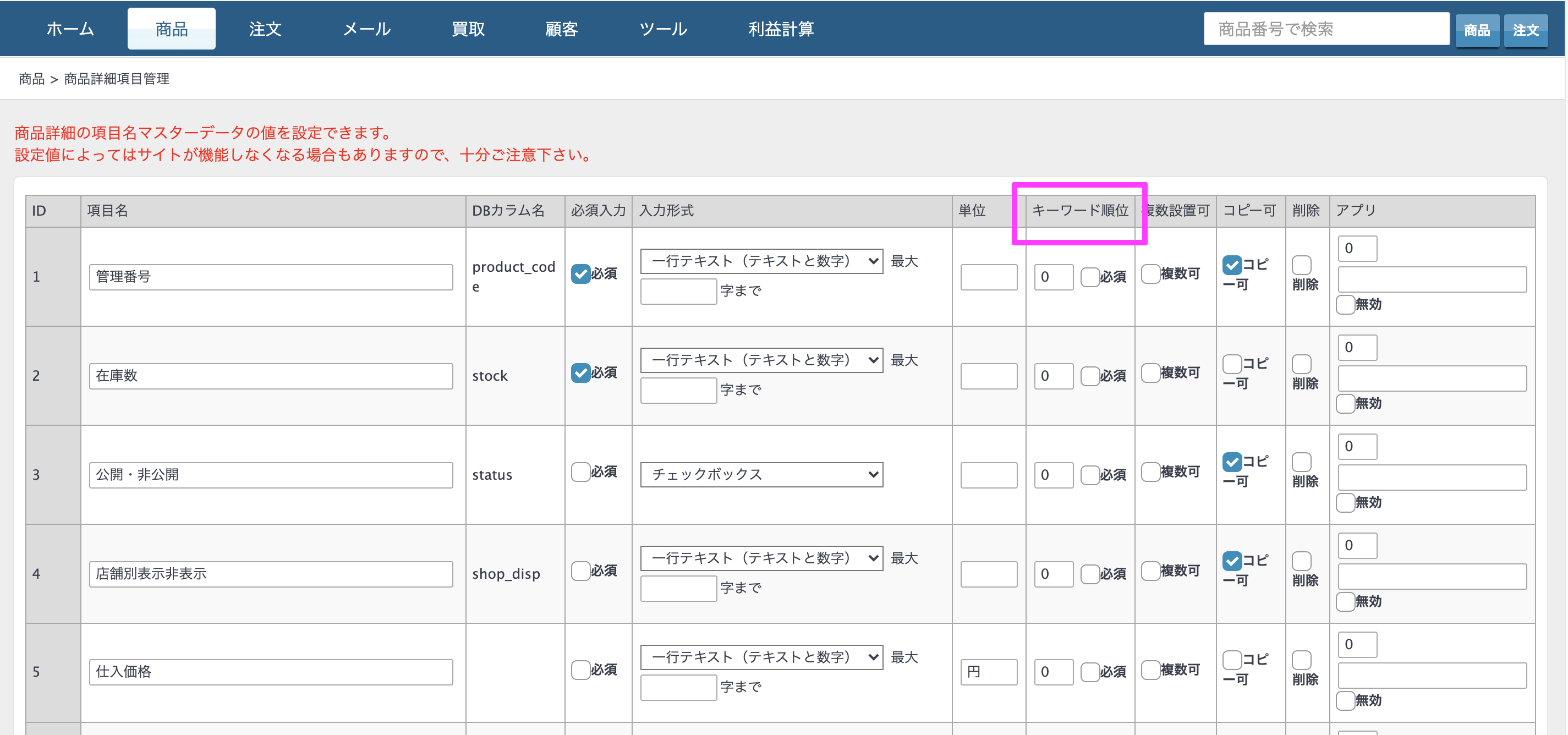Click the keyword rank field for 仕入価格
The height and width of the screenshot is (735, 1568).
tap(1053, 672)
